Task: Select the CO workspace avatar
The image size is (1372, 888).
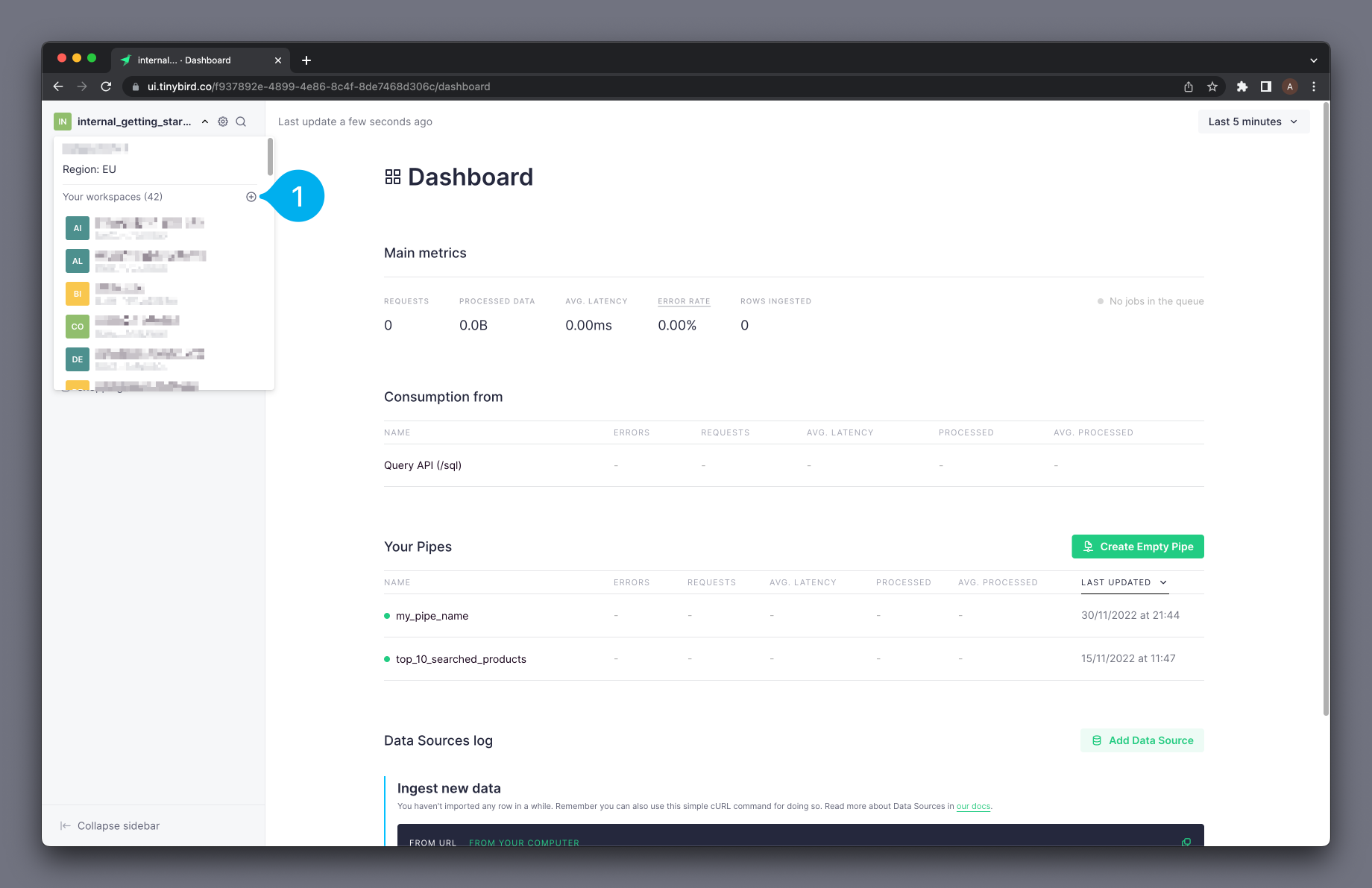Action: tap(78, 327)
